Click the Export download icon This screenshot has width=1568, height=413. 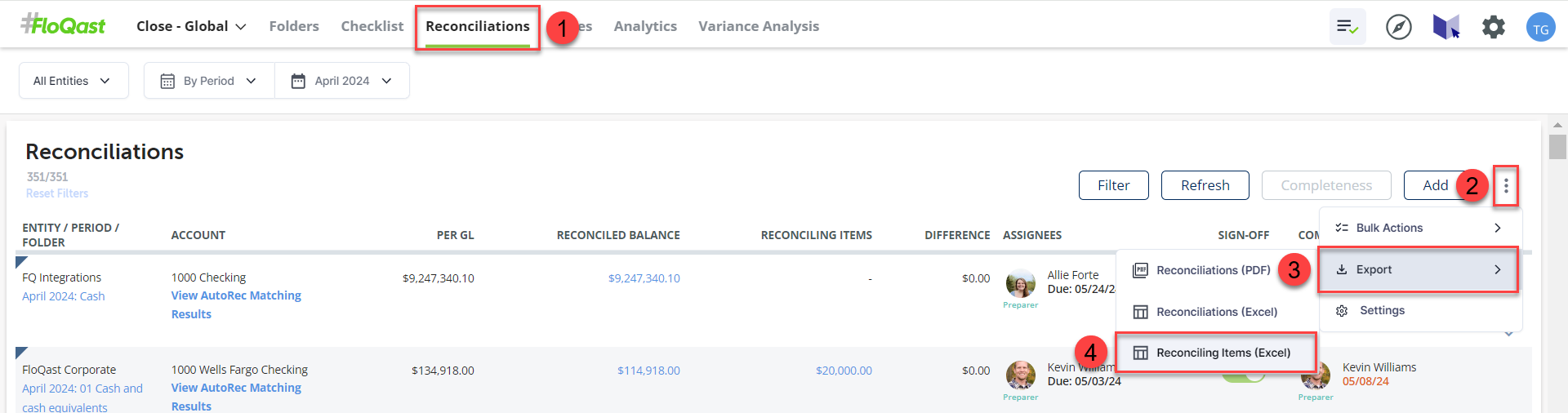pos(1342,269)
